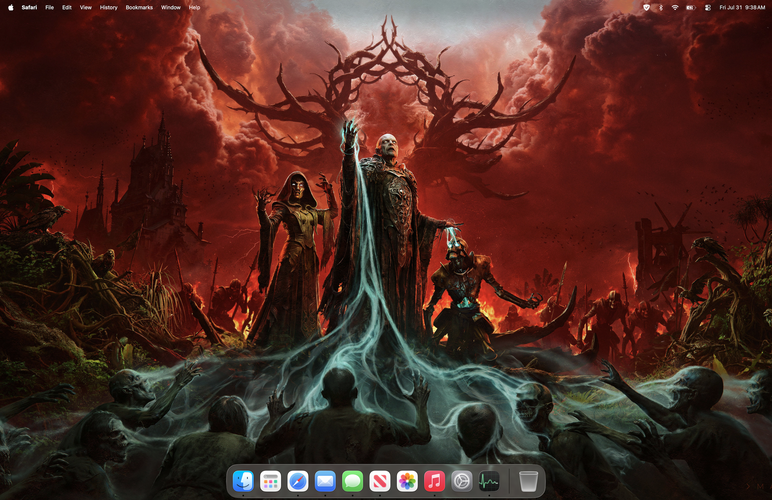Click the shield VPN icon in menu bar
Screen dimensions: 772x500
click(x=646, y=7)
